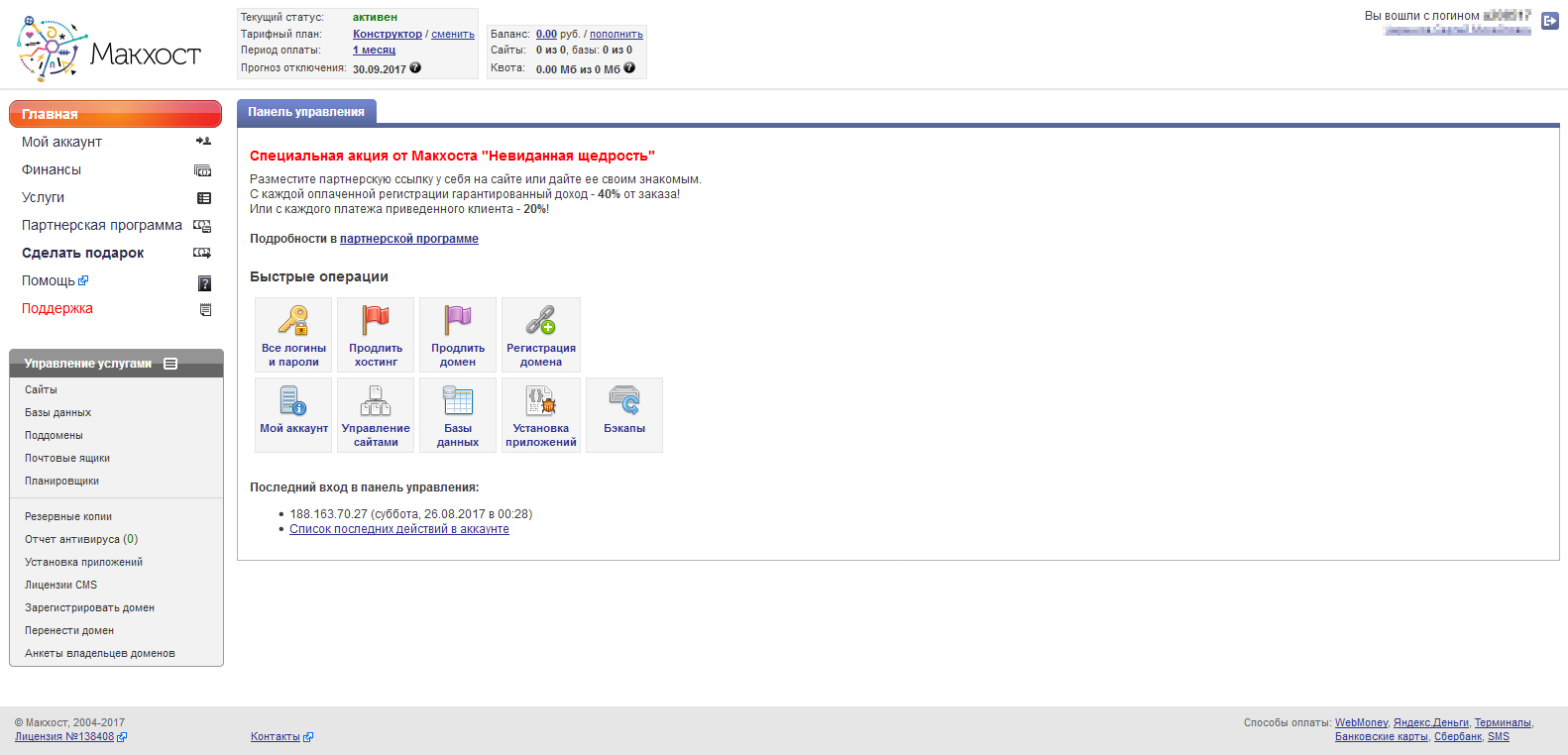Click Лицензия №138408 footer link
1568x755 pixels.
tap(64, 736)
